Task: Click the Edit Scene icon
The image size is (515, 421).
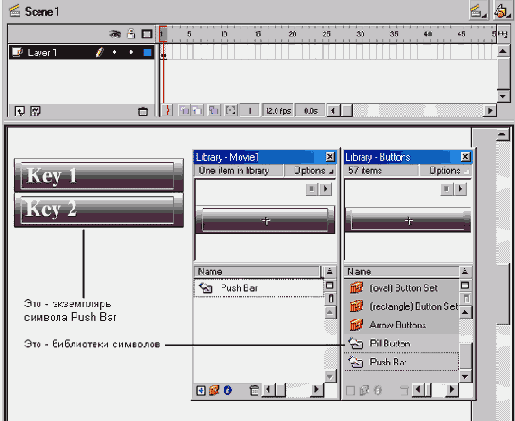Action: coord(479,11)
